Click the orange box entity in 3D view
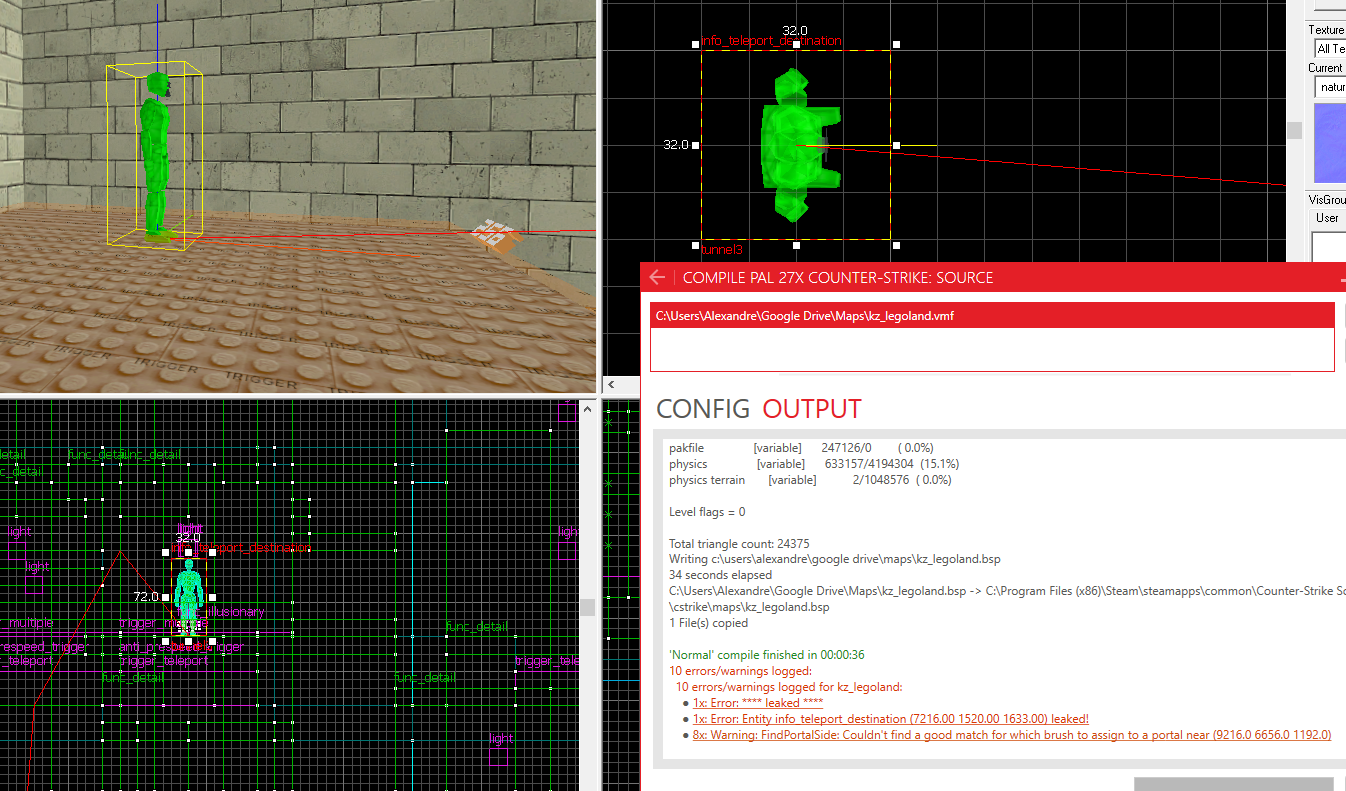 495,237
